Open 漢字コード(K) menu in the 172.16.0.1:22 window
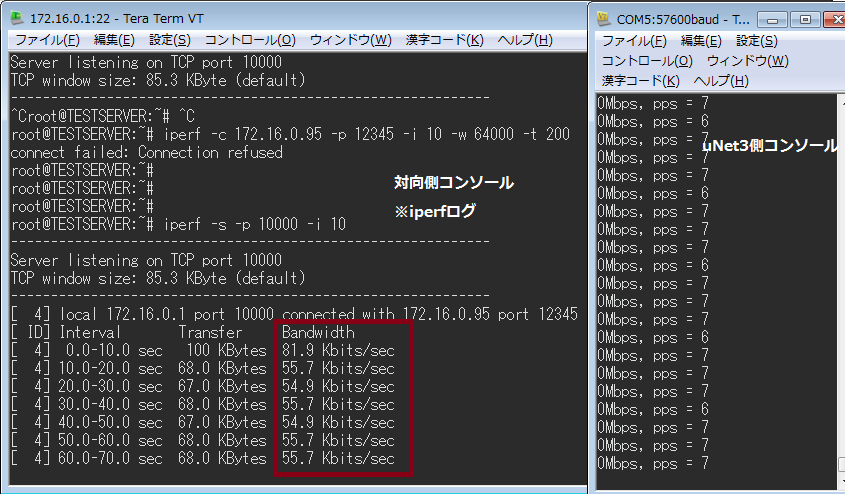 coord(445,40)
